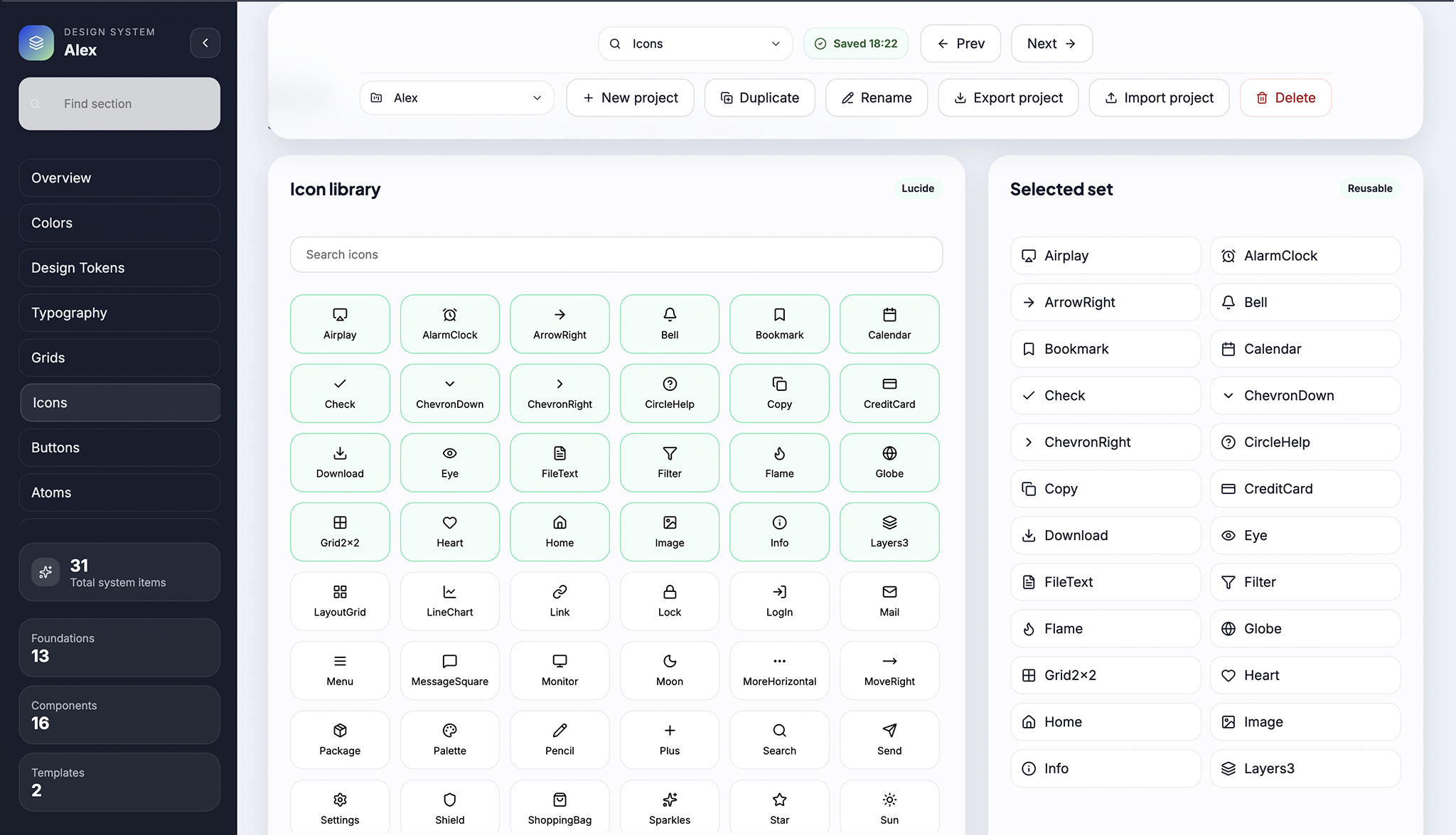The width and height of the screenshot is (1456, 835).
Task: Select the Sparkles icon tile
Action: pyautogui.click(x=669, y=808)
